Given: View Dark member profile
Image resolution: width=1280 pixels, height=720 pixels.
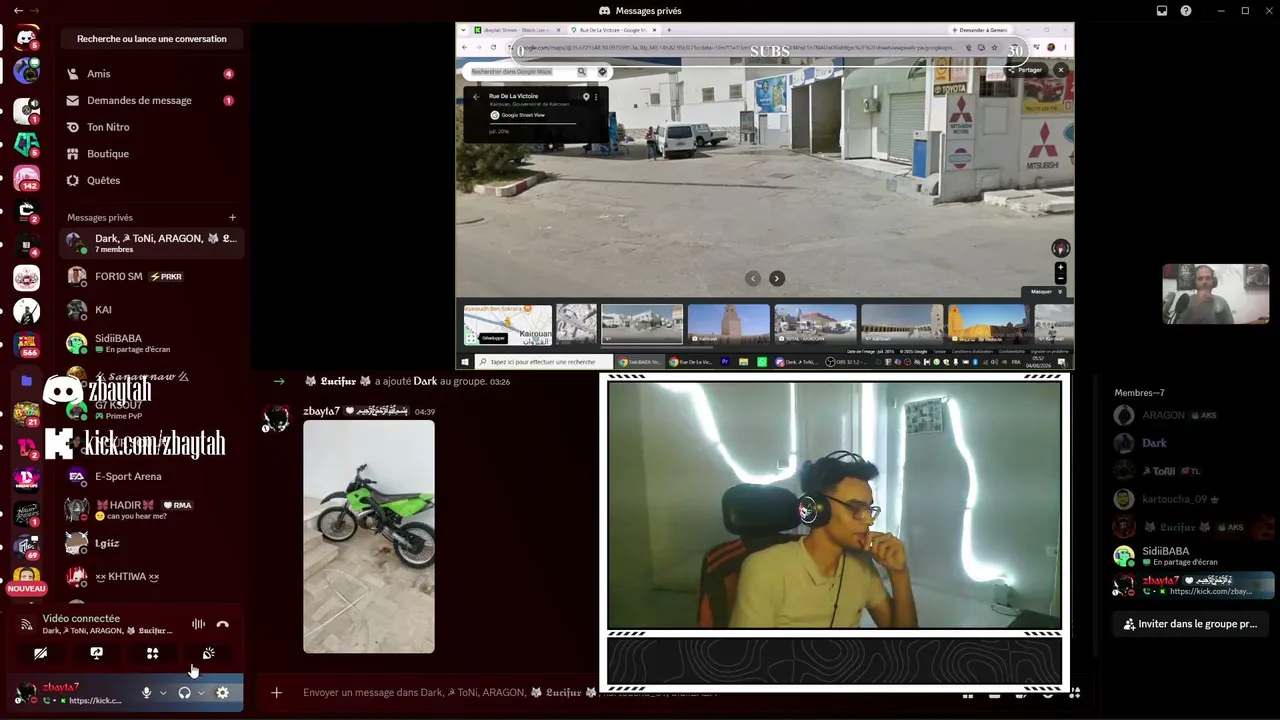Looking at the screenshot, I should pos(1191,443).
